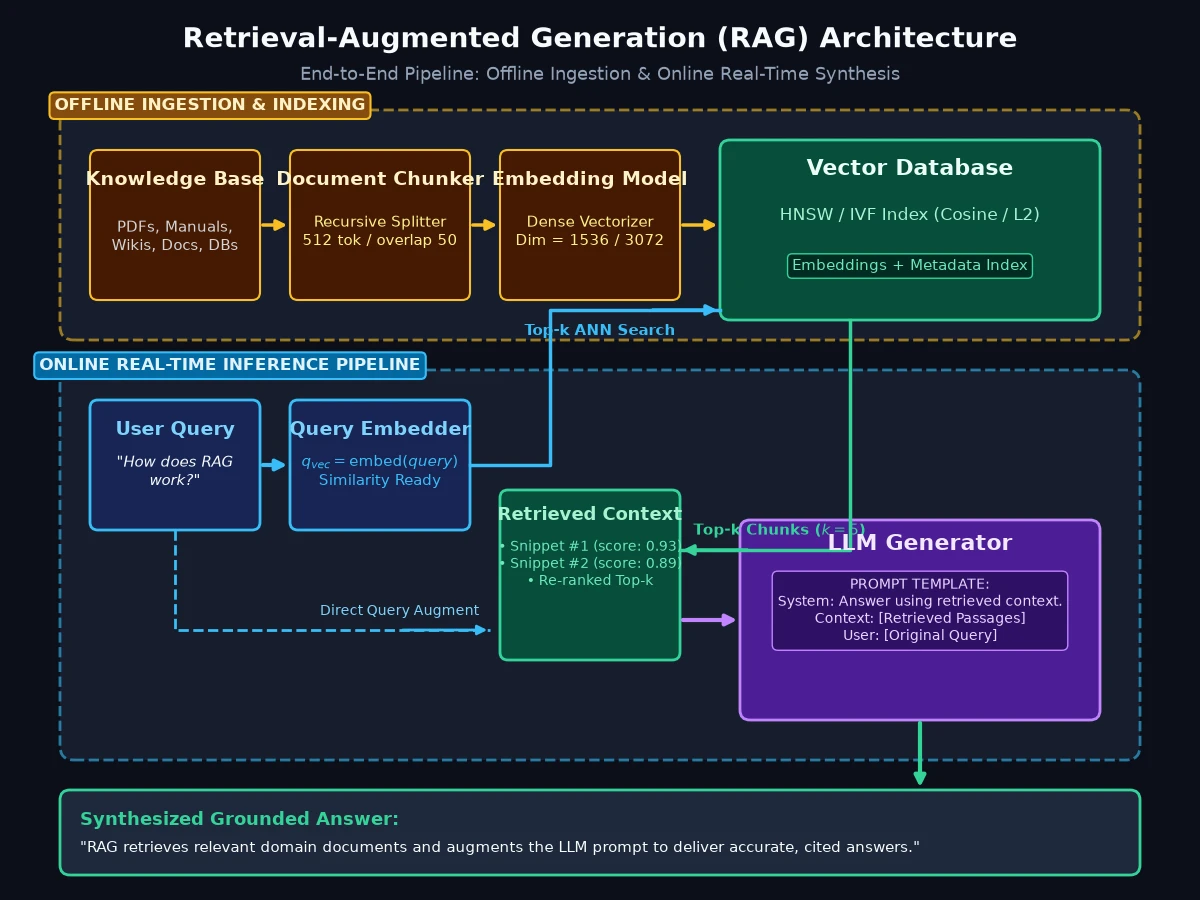Image resolution: width=1200 pixels, height=900 pixels.
Task: Click the Embeddings + Metadata Index badge
Action: click(x=910, y=266)
